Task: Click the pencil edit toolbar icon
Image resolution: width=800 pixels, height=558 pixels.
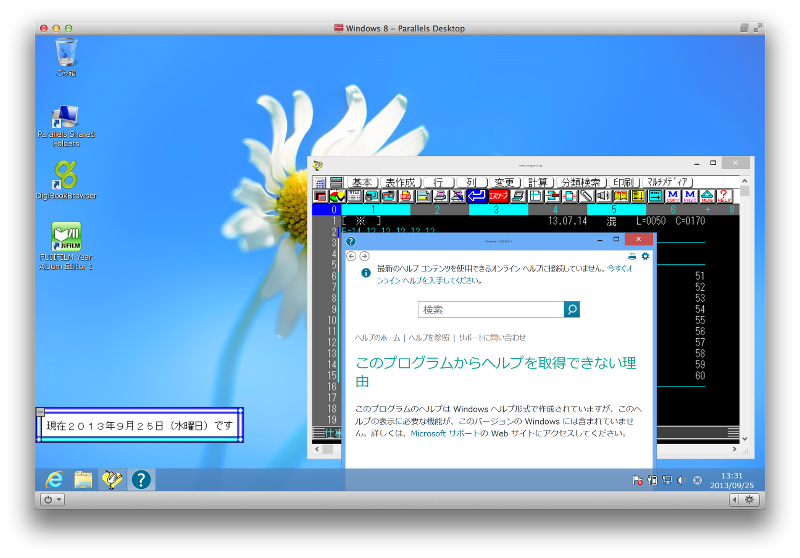Action: point(586,196)
